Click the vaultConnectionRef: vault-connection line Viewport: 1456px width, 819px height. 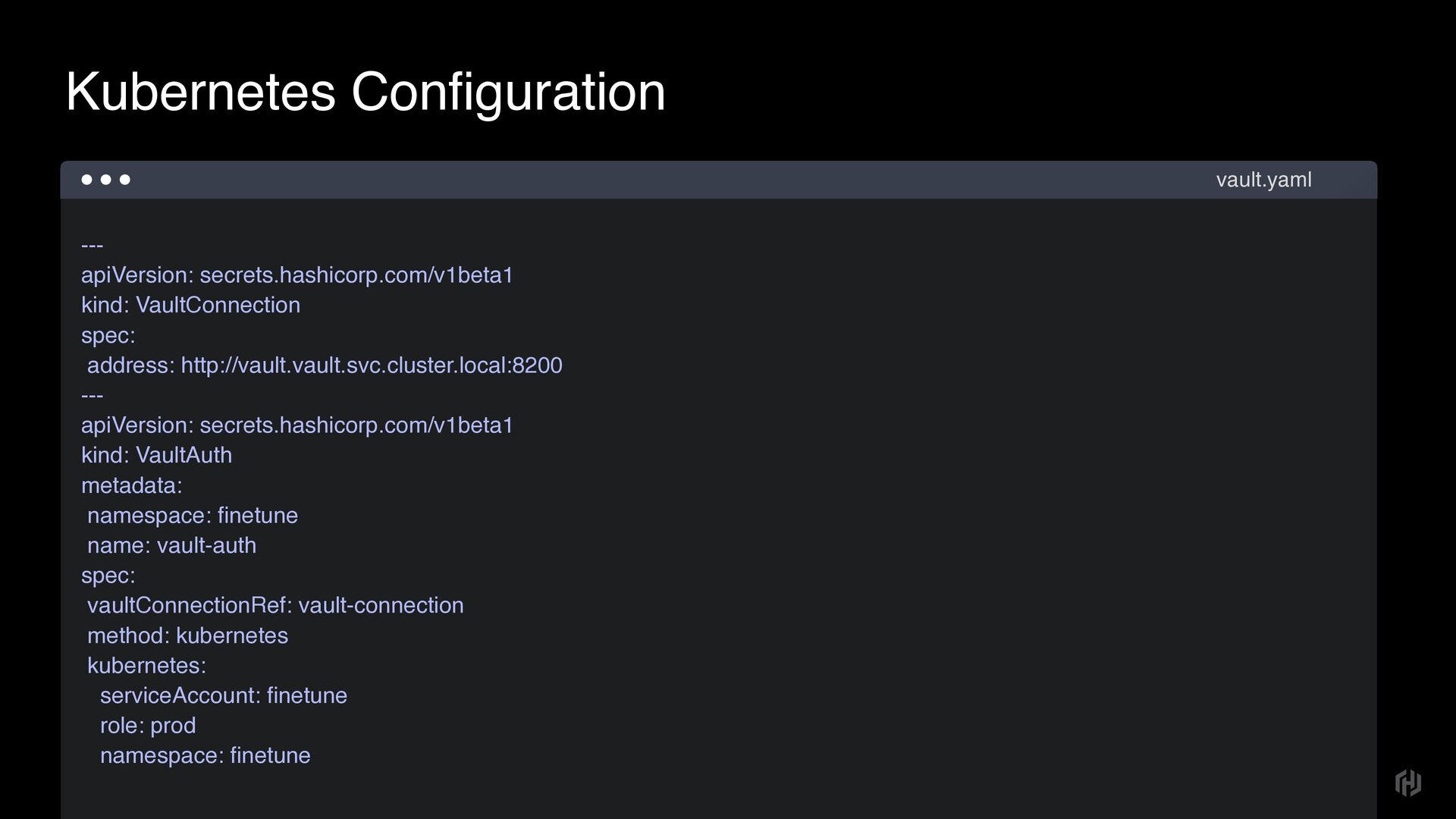[x=275, y=605]
